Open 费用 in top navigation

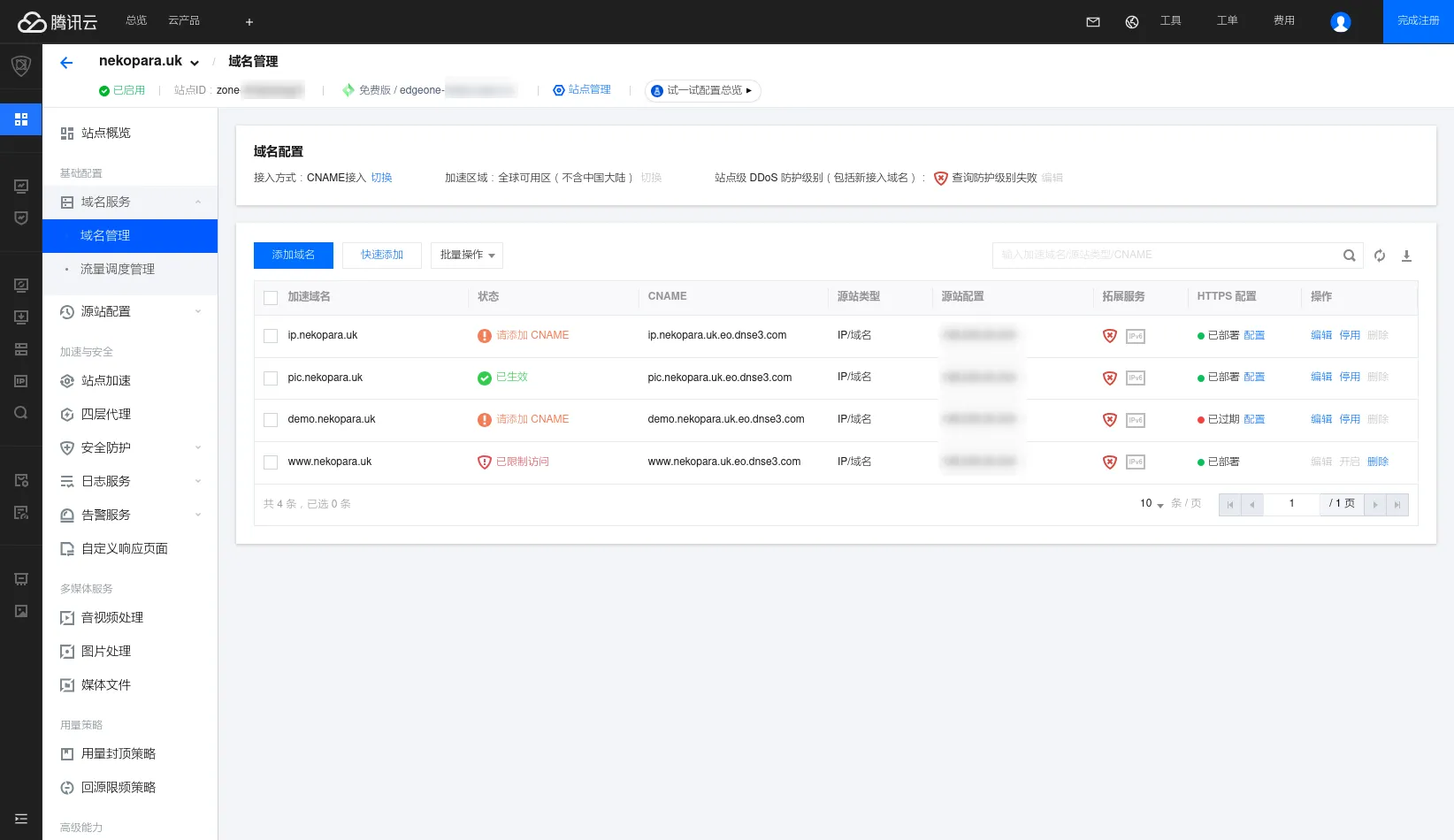click(1284, 20)
